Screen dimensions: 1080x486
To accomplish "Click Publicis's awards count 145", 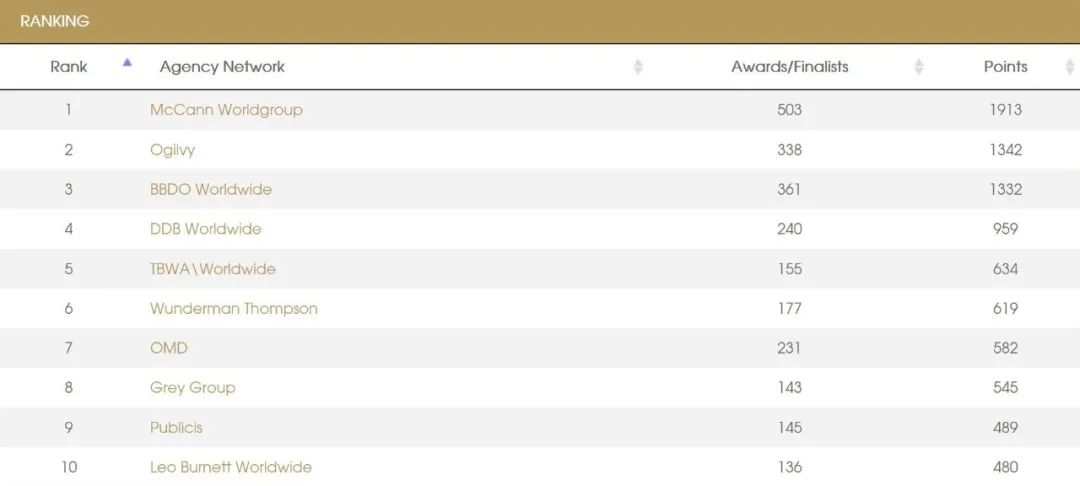I will (x=789, y=427).
